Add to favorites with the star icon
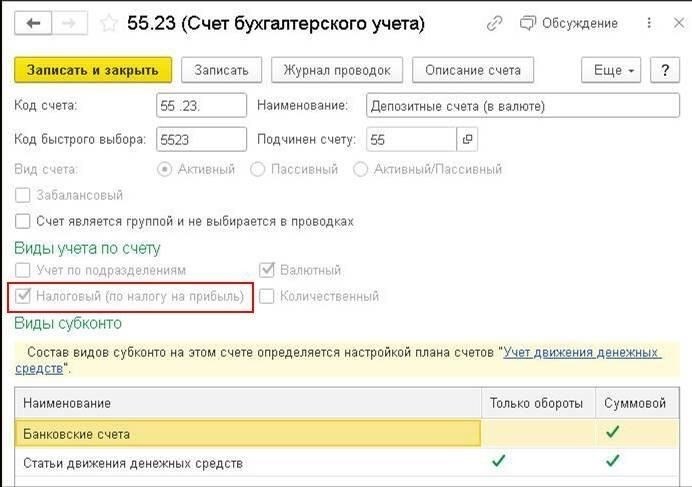This screenshot has height=487, width=692. (109, 23)
